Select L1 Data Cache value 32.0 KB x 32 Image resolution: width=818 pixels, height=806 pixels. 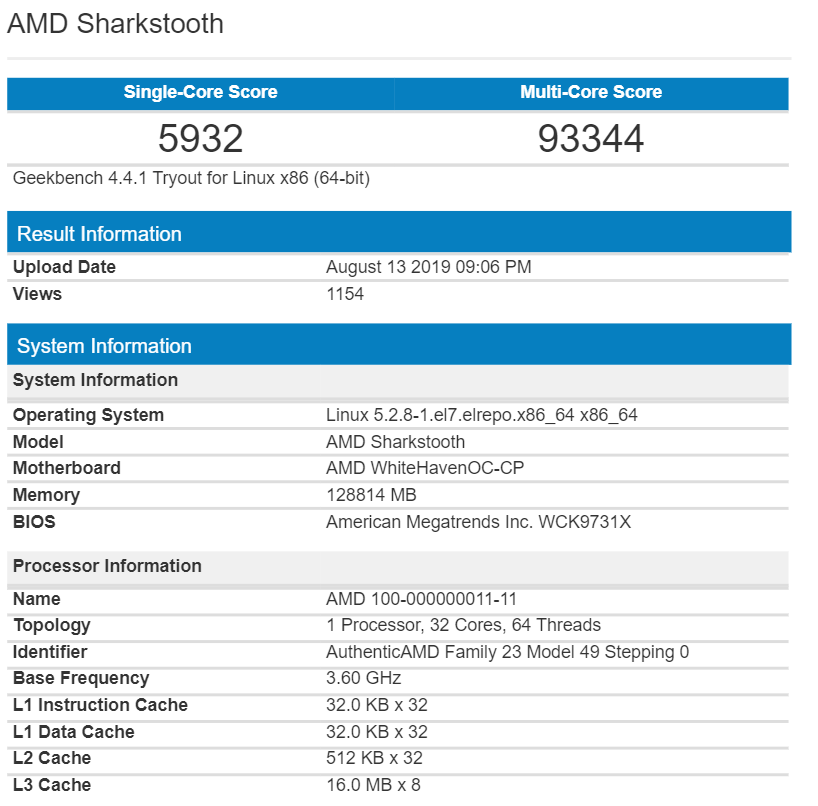(377, 732)
